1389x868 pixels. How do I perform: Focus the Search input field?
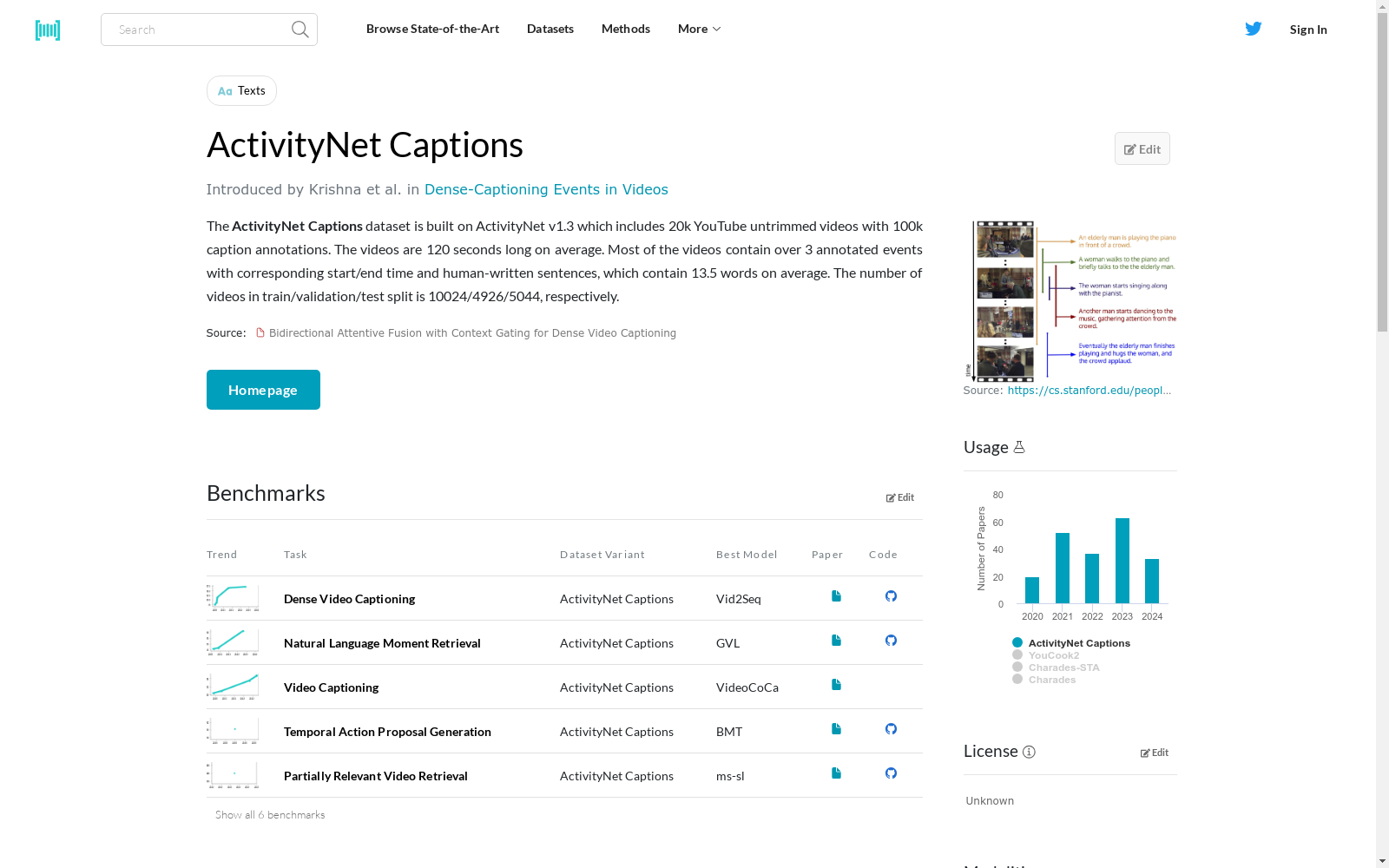(x=200, y=30)
